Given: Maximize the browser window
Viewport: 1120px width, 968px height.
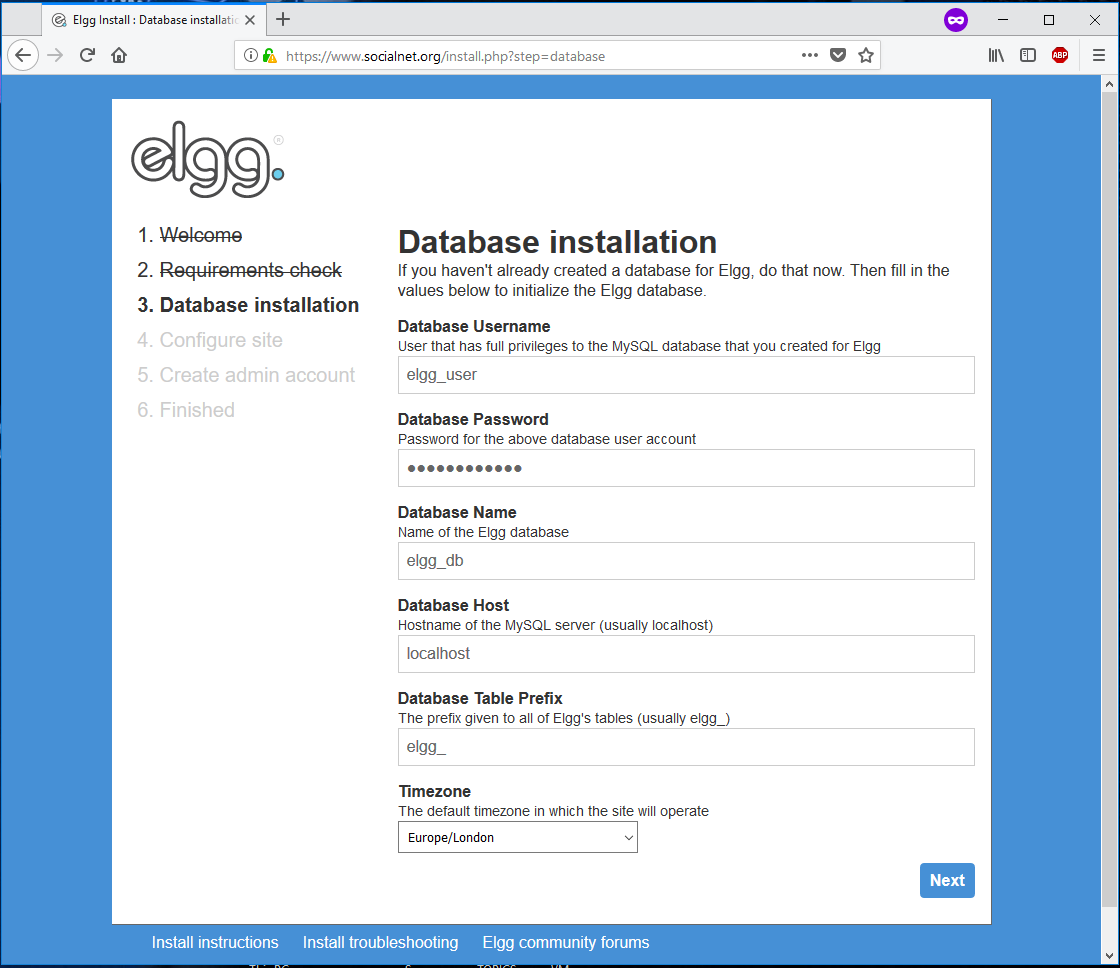Looking at the screenshot, I should (x=1049, y=20).
